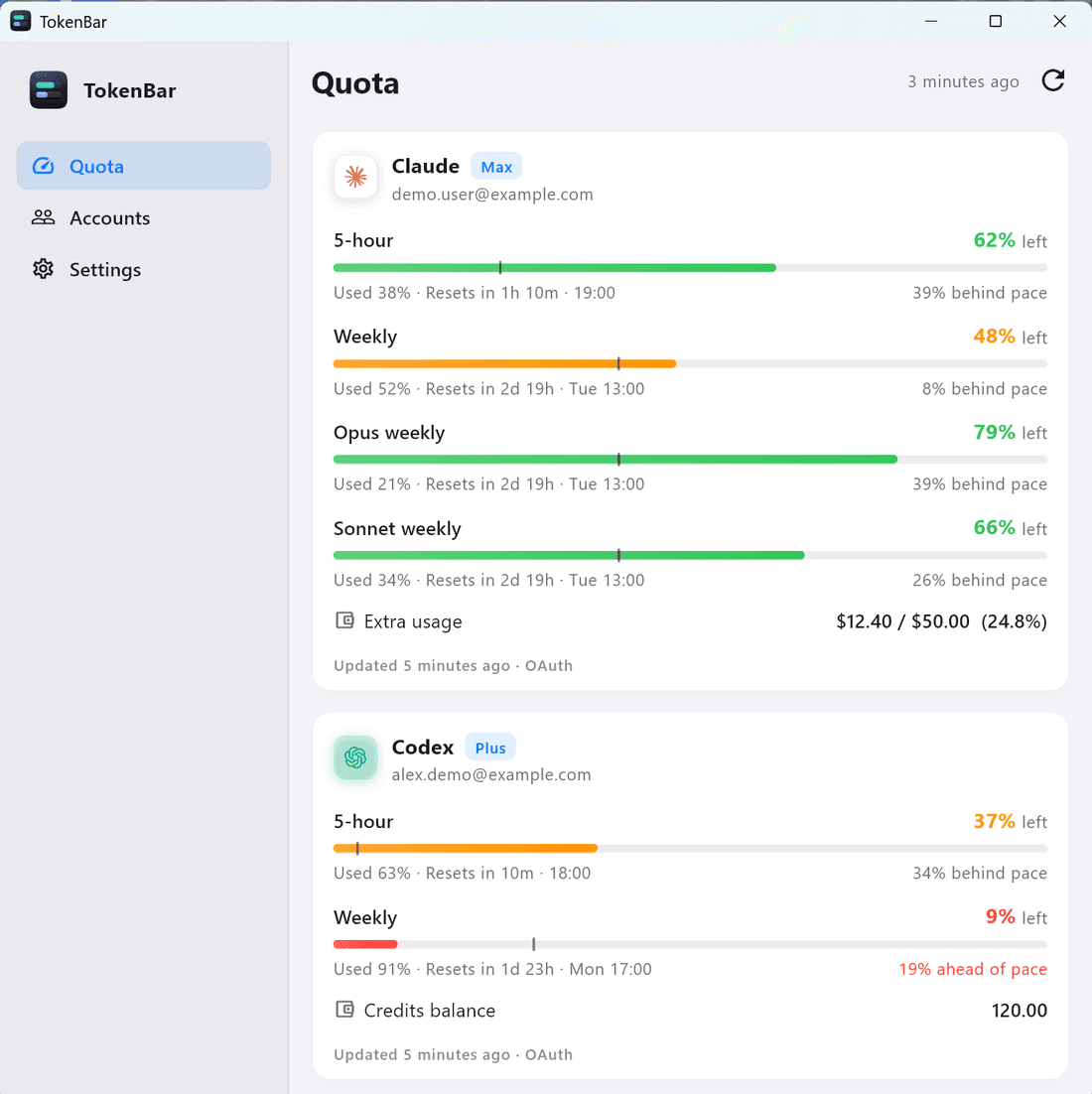This screenshot has width=1092, height=1094.
Task: Click the pace marker on Claude 5-hour bar
Action: 500,268
